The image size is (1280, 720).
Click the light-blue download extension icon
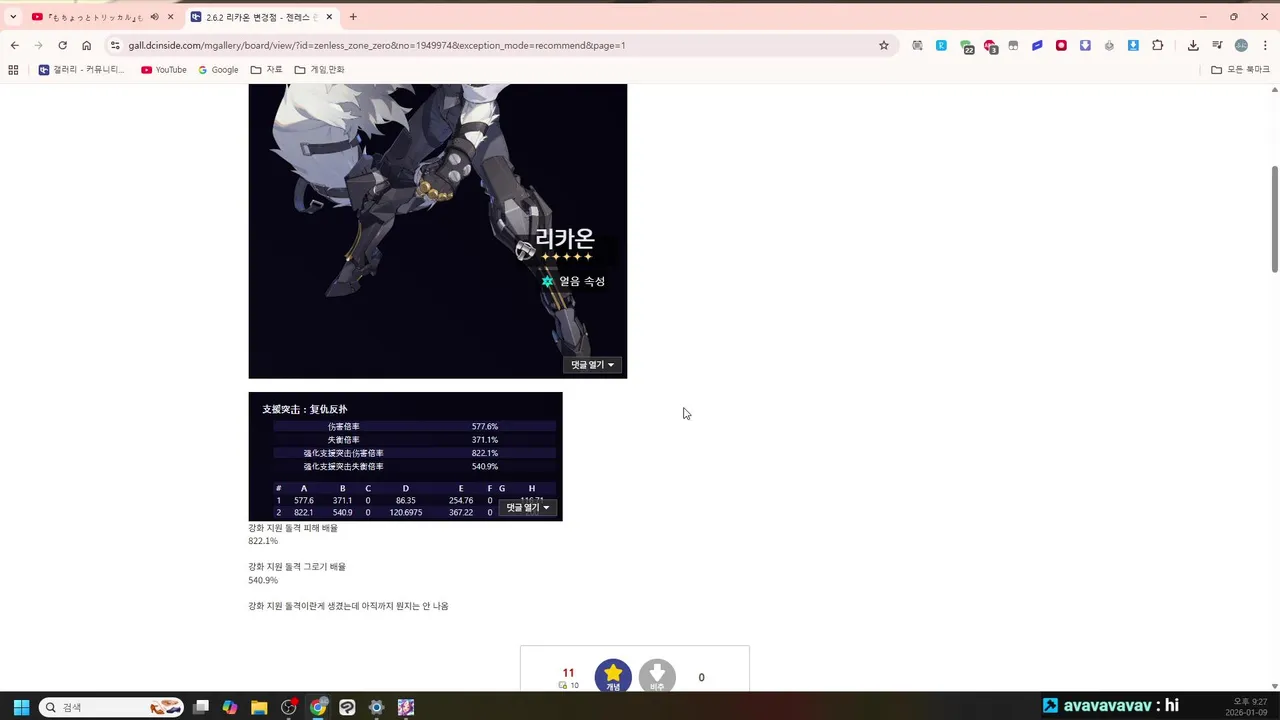pyautogui.click(x=1133, y=45)
